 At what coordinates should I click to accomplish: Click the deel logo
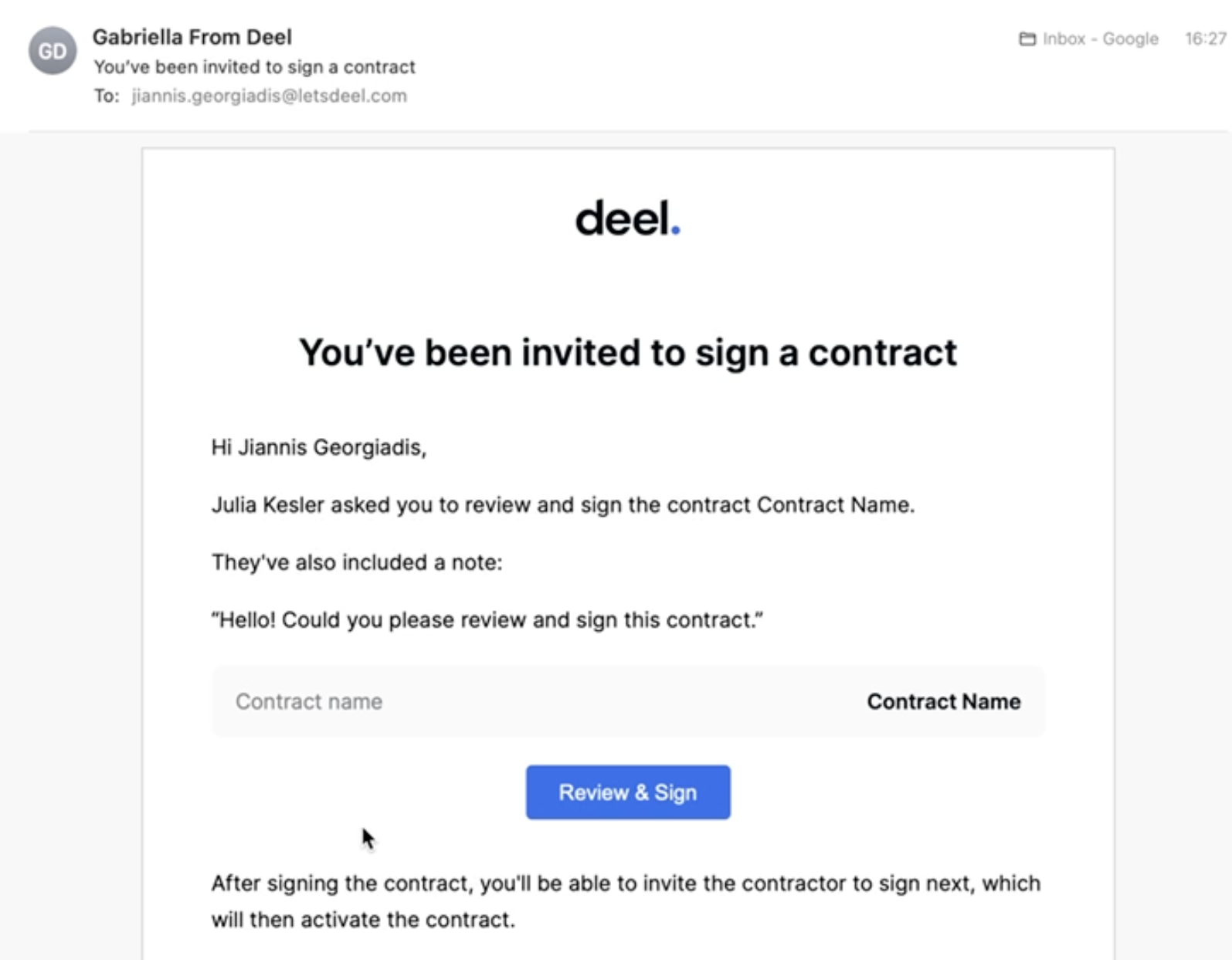(628, 219)
